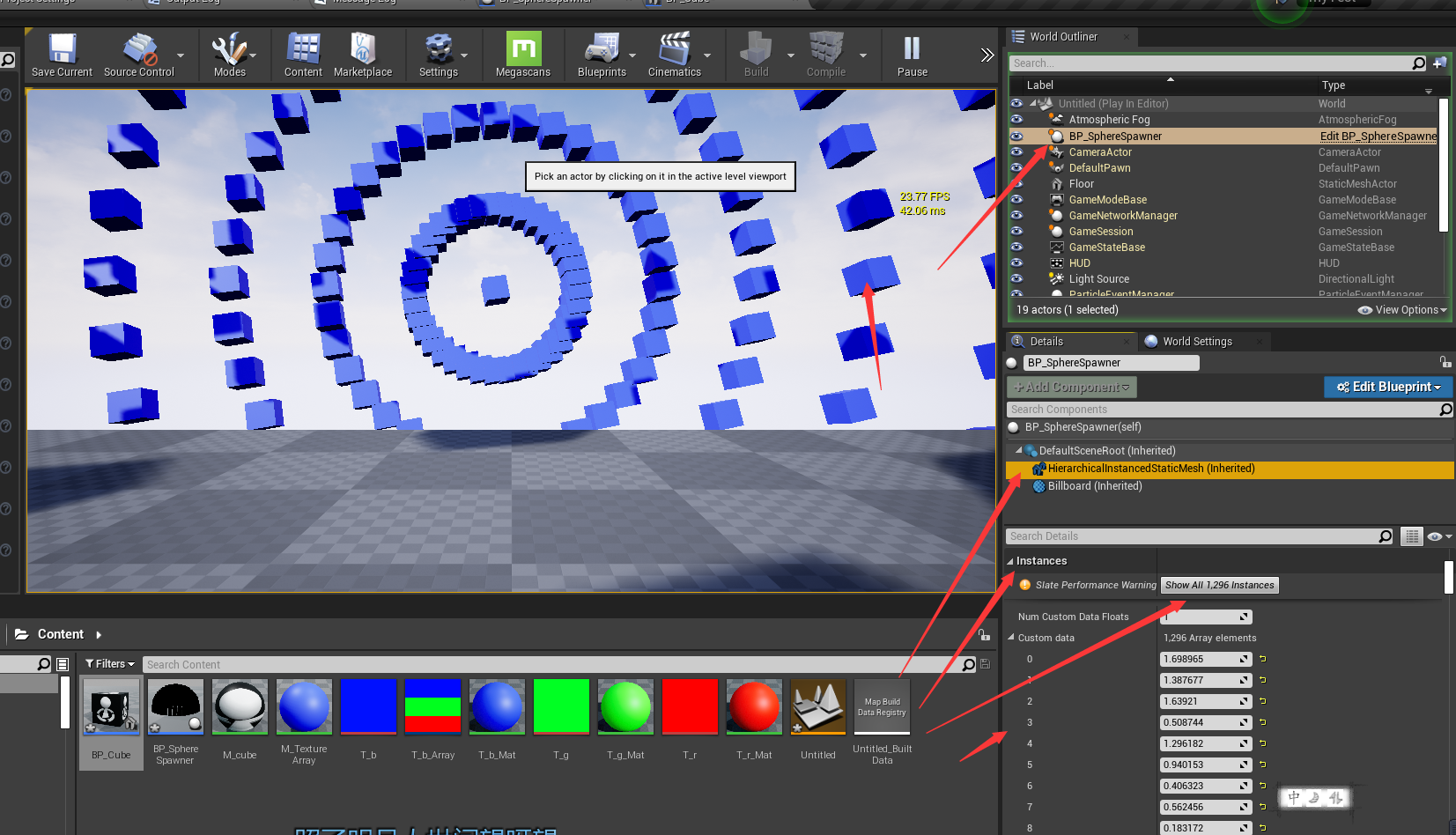Toggle visibility of the Light Source actor
Viewport: 1456px width, 835px height.
[x=1016, y=278]
